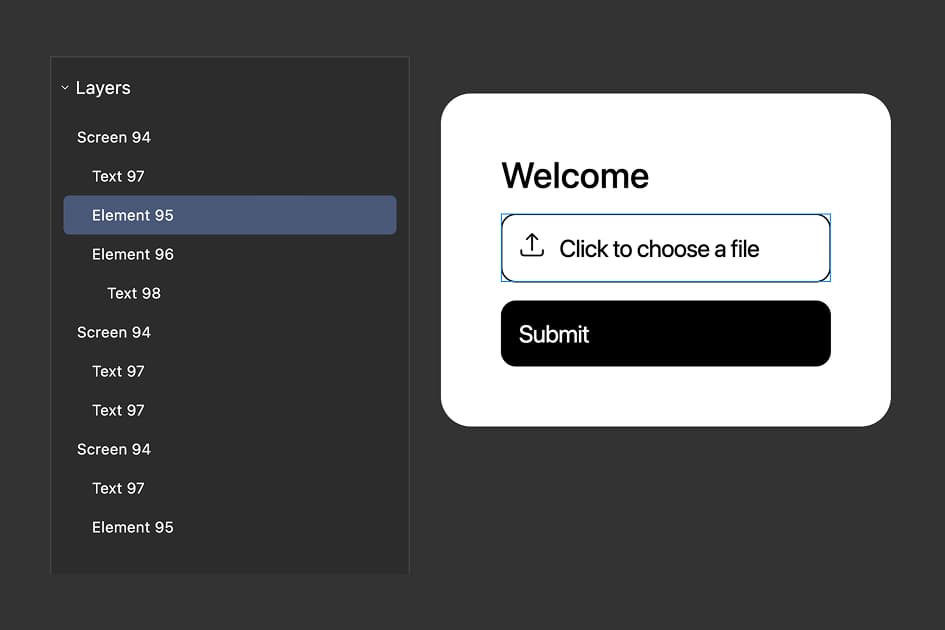
Task: Select the Text 97 layer under third screen
Action: click(x=118, y=488)
